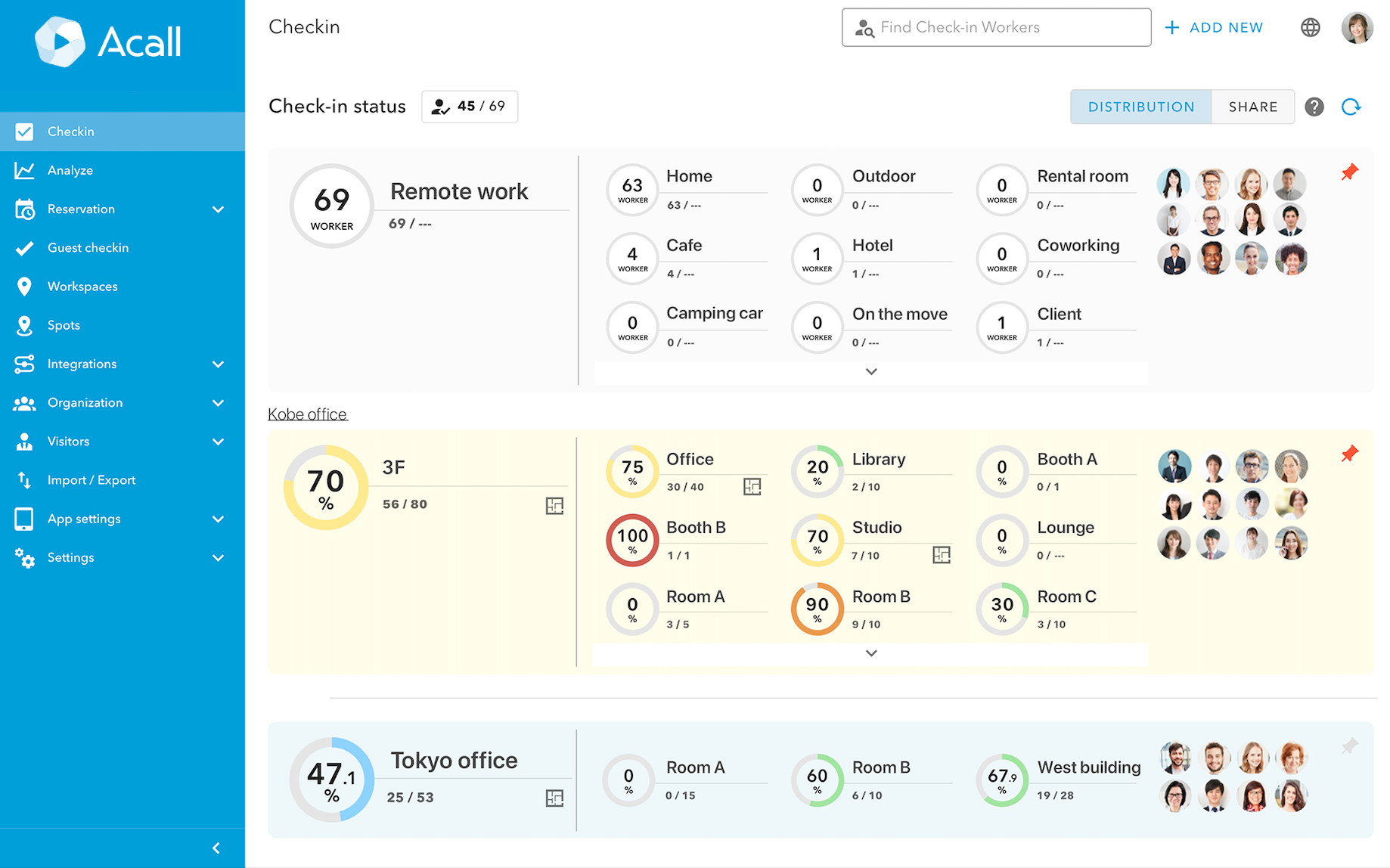Open Analyze in the sidebar
The height and width of the screenshot is (868, 1390).
tap(70, 171)
